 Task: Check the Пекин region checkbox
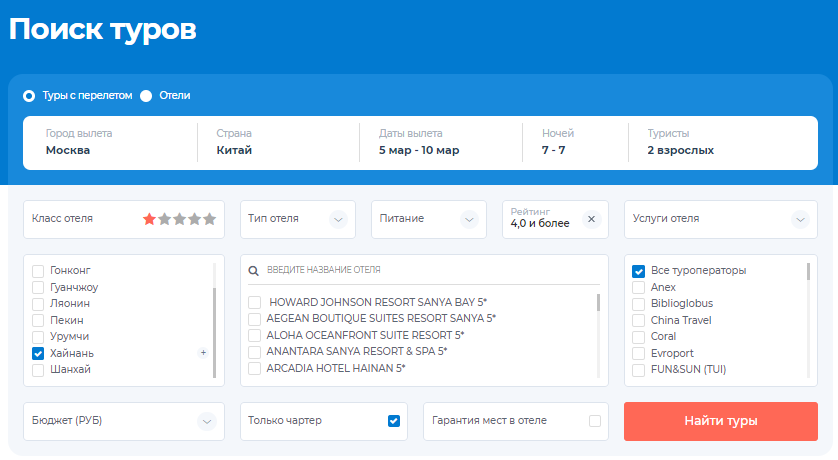(38, 321)
